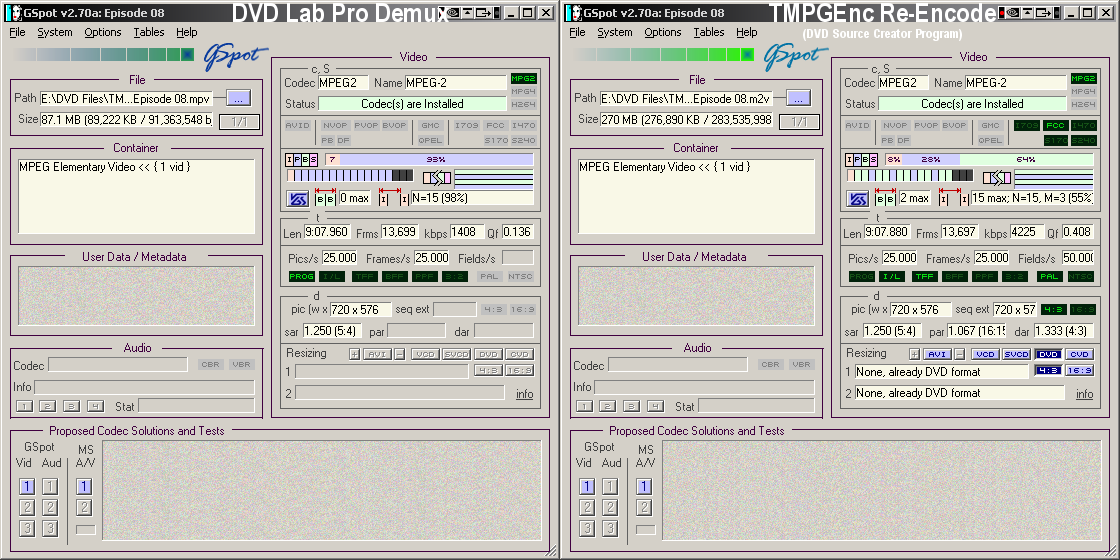Open the Tables menu in right window
Viewport: 1120px width, 560px height.
click(709, 32)
